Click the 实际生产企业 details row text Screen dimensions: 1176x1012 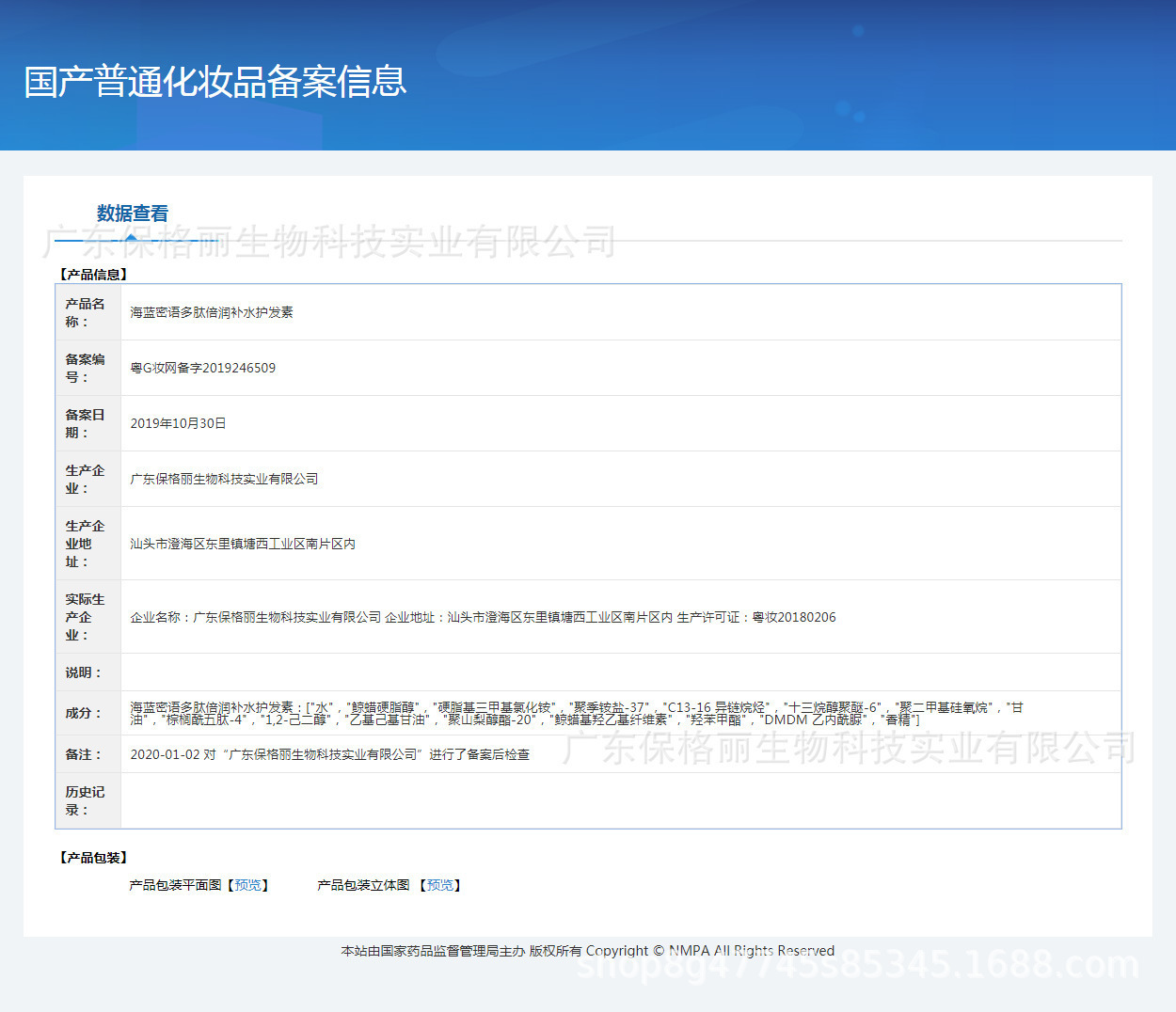(483, 617)
